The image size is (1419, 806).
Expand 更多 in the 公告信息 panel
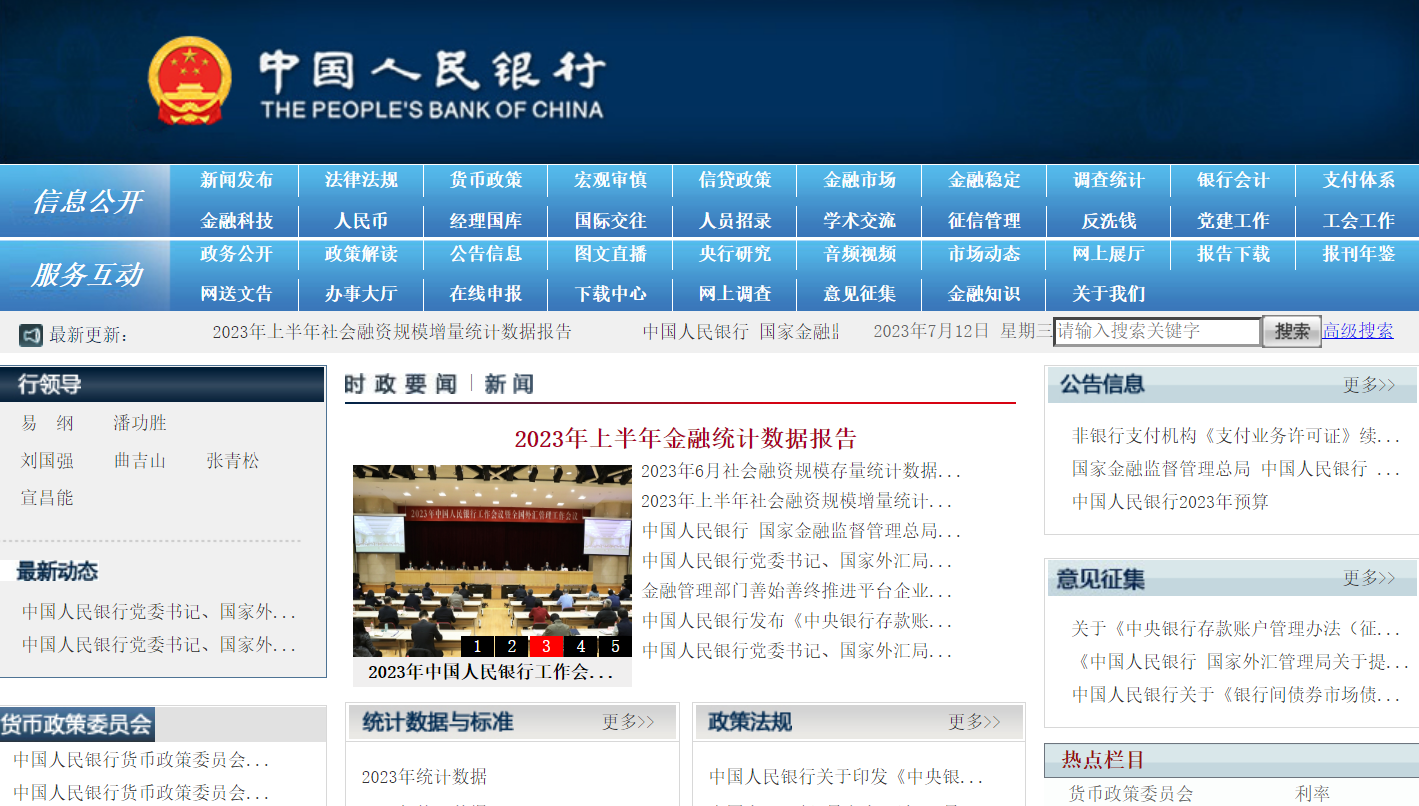pyautogui.click(x=1368, y=385)
